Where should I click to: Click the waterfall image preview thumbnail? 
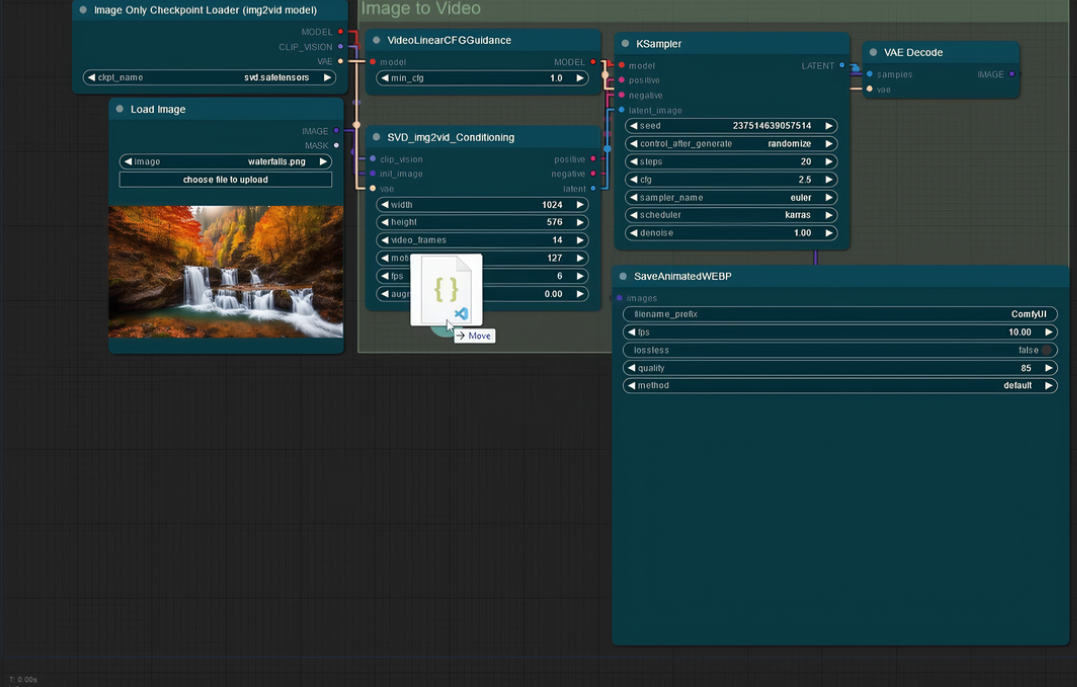(x=225, y=271)
